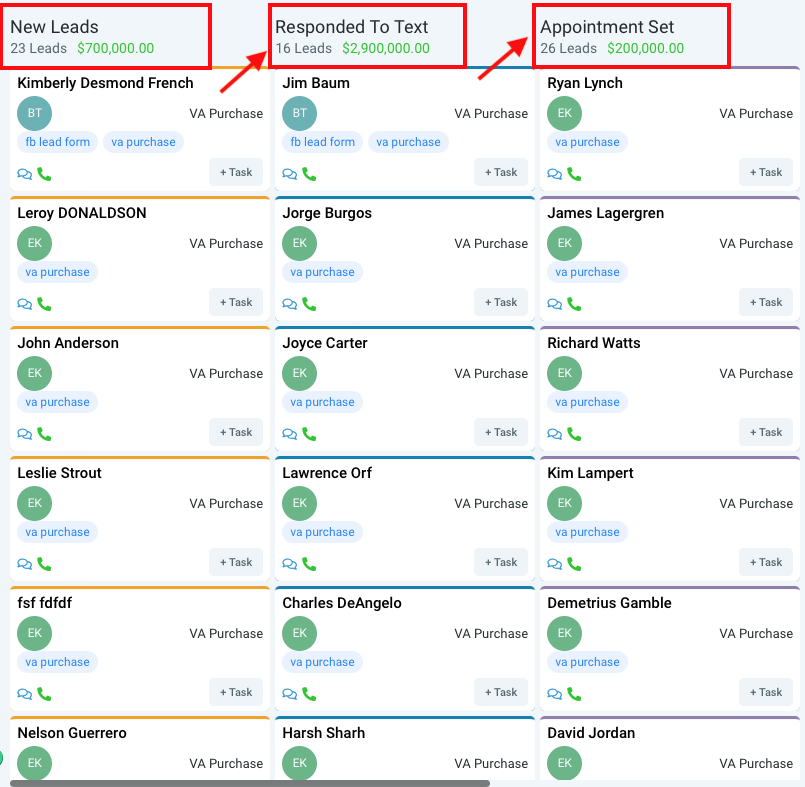This screenshot has height=787, width=805.
Task: Select the New Leads column header
Action: pos(54,27)
